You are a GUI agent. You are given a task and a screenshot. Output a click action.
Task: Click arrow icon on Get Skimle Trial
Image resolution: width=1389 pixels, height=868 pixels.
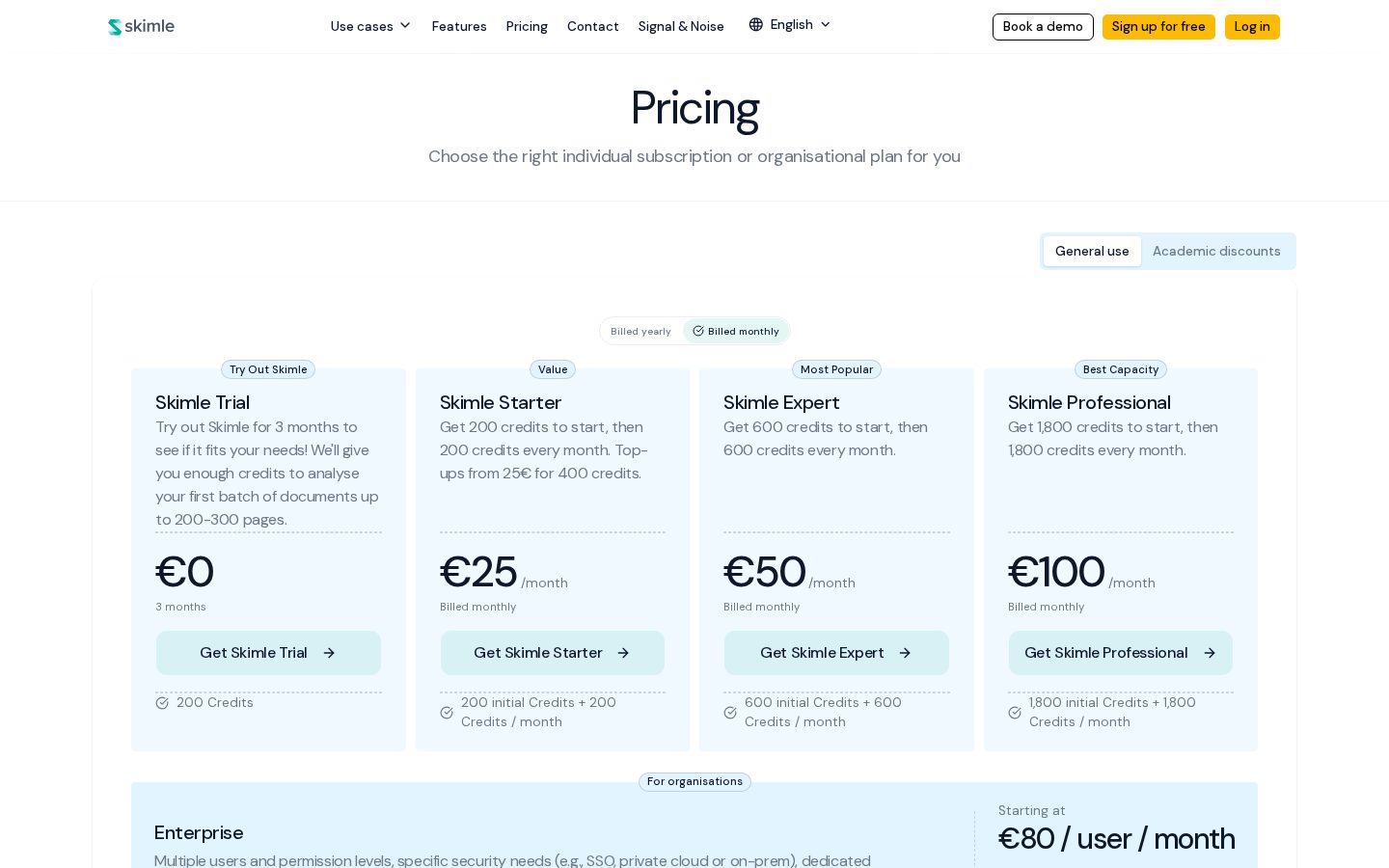329,653
